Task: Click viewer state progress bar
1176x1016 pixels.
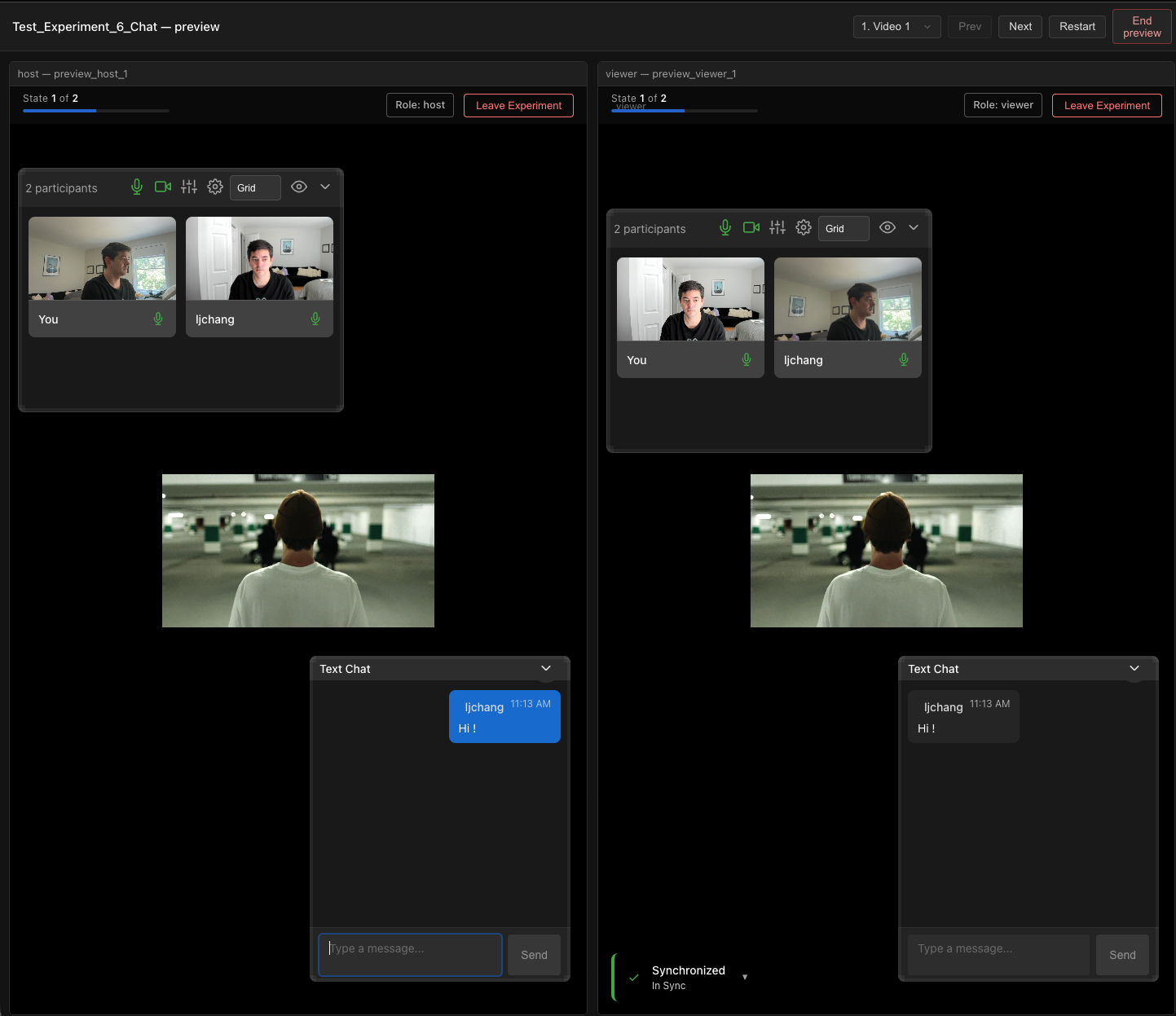Action: click(x=685, y=111)
